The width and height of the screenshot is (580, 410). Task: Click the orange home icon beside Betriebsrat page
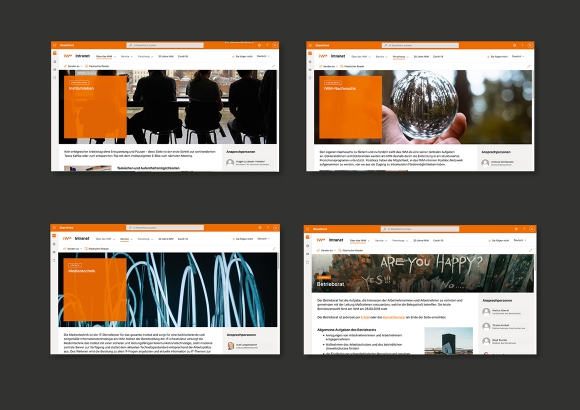[x=307, y=237]
